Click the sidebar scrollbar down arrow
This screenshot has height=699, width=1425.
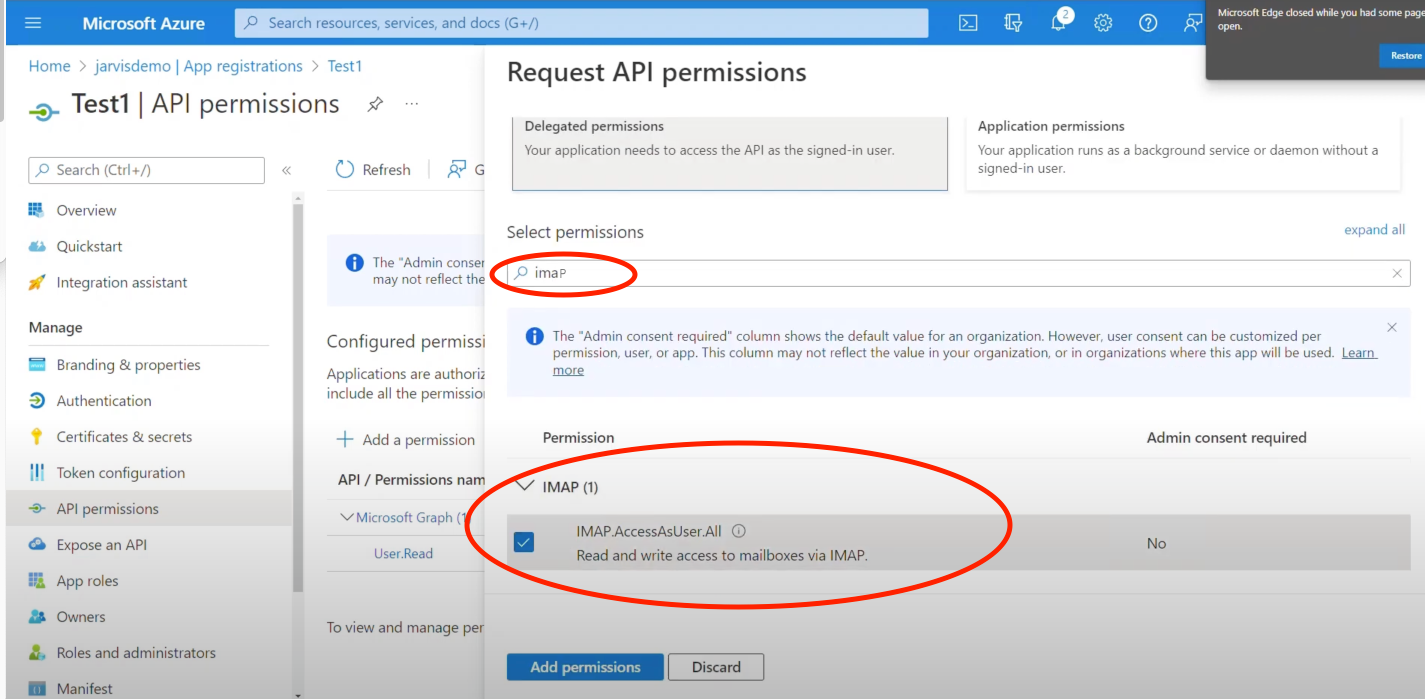coord(297,693)
